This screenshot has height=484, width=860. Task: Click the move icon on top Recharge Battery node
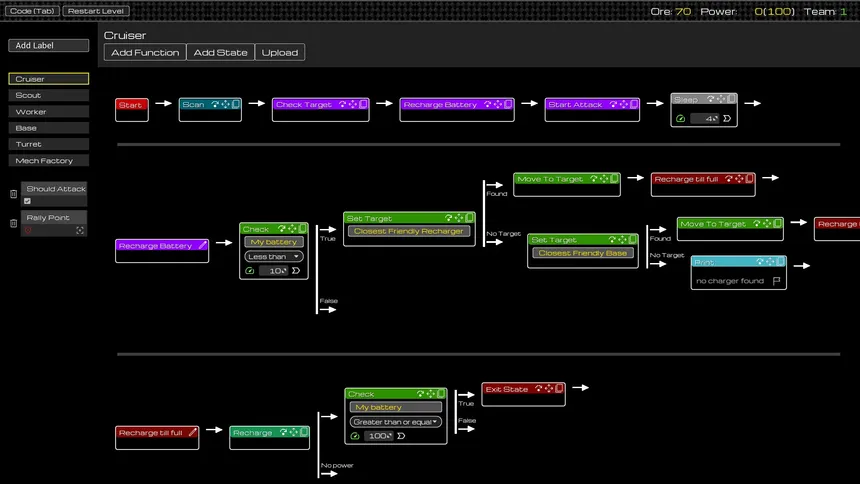tap(498, 104)
